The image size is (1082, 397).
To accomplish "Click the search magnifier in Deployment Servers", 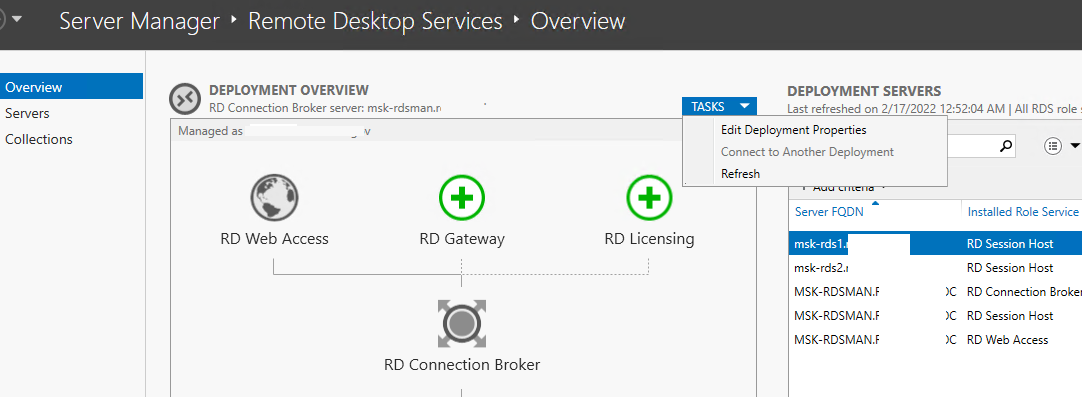I will (x=1006, y=146).
